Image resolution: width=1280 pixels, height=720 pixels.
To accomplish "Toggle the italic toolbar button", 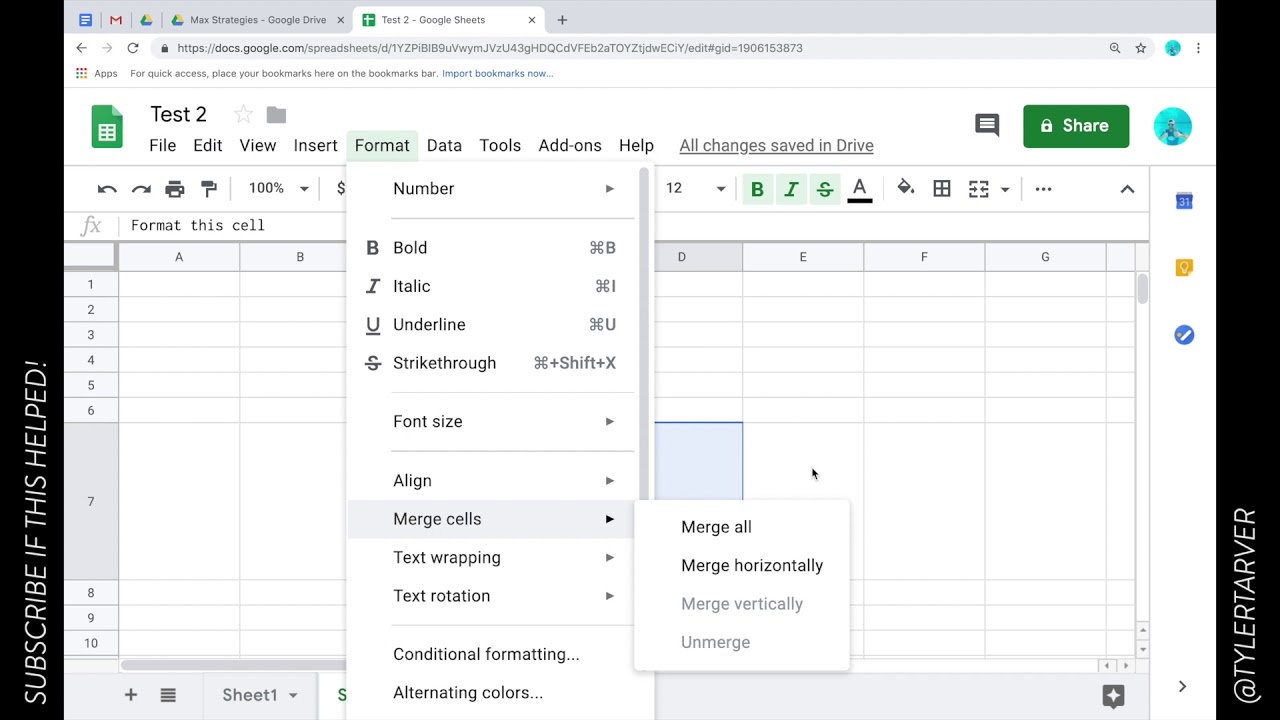I will point(791,189).
